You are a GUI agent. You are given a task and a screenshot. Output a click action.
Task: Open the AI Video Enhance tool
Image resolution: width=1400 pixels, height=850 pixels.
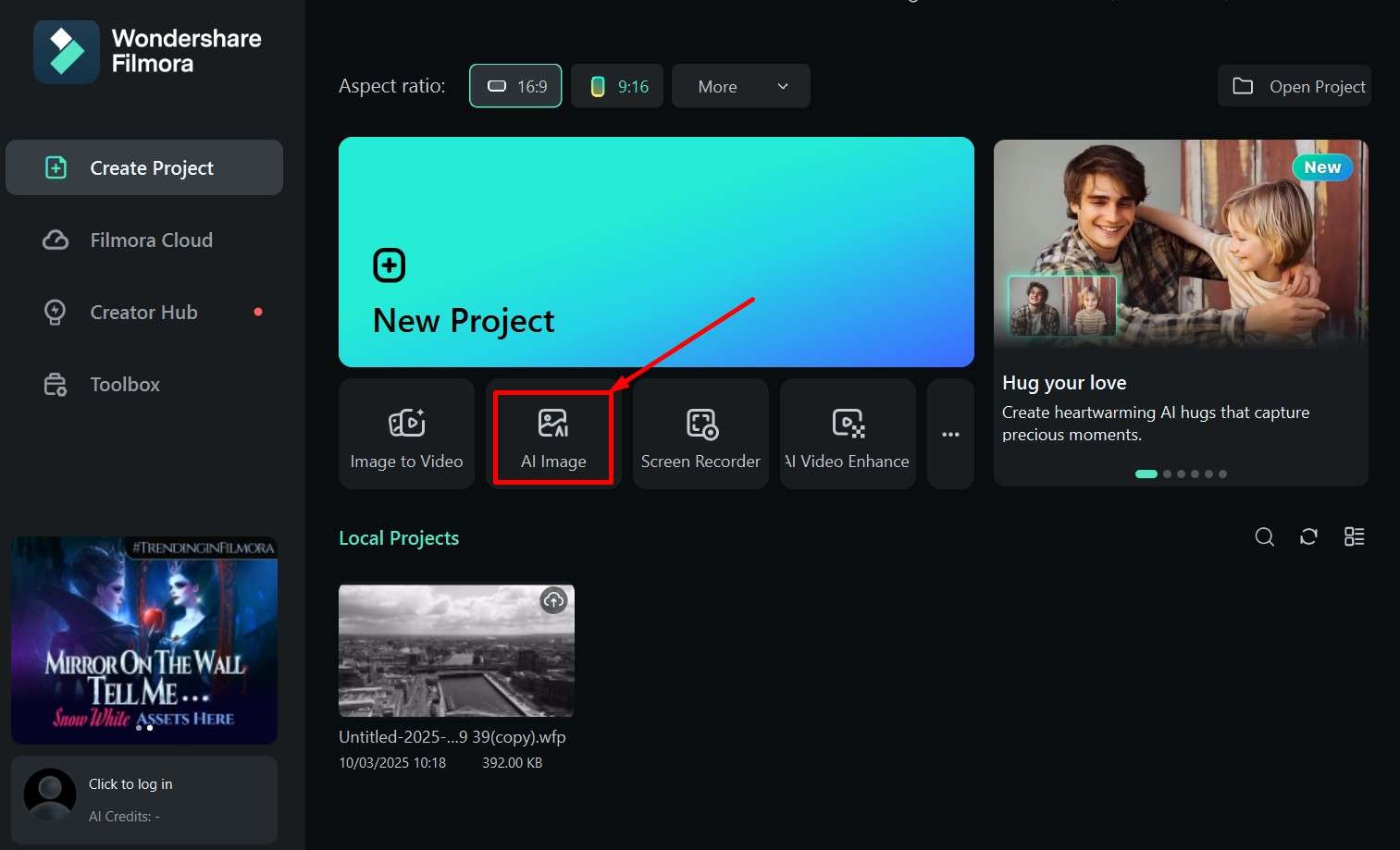click(x=848, y=434)
